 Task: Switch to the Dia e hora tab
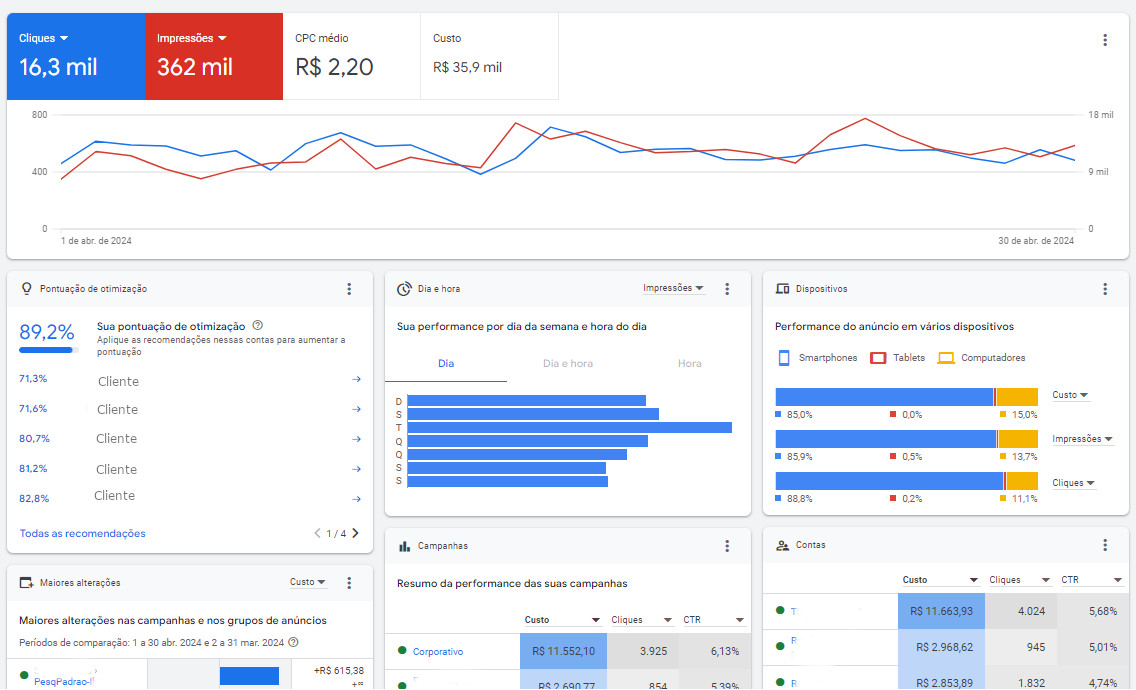tap(568, 363)
